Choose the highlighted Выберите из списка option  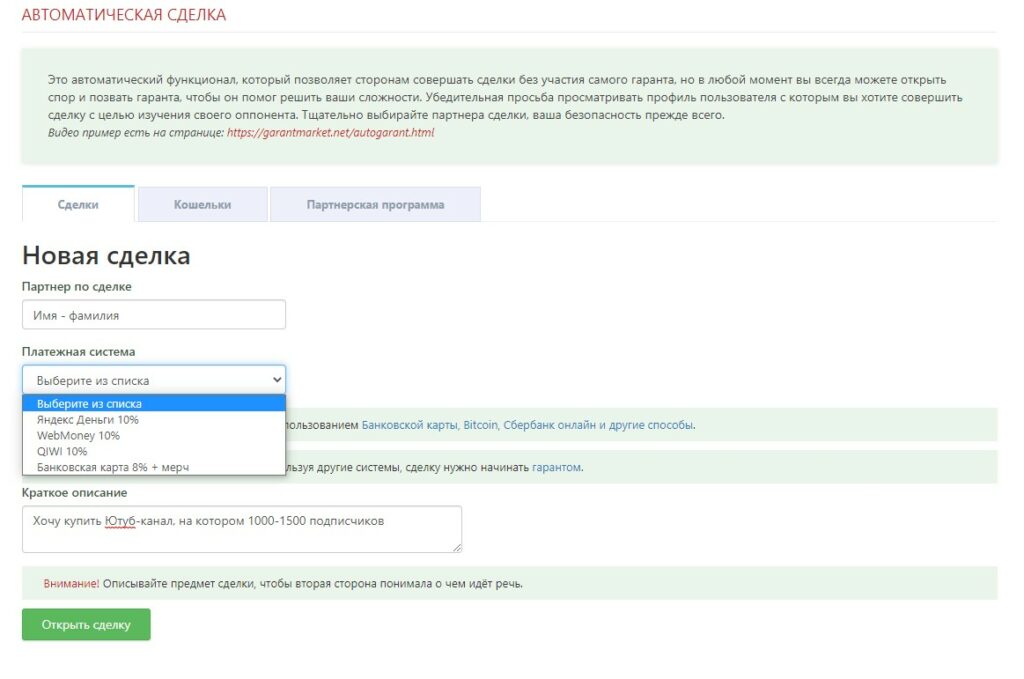pyautogui.click(x=89, y=404)
